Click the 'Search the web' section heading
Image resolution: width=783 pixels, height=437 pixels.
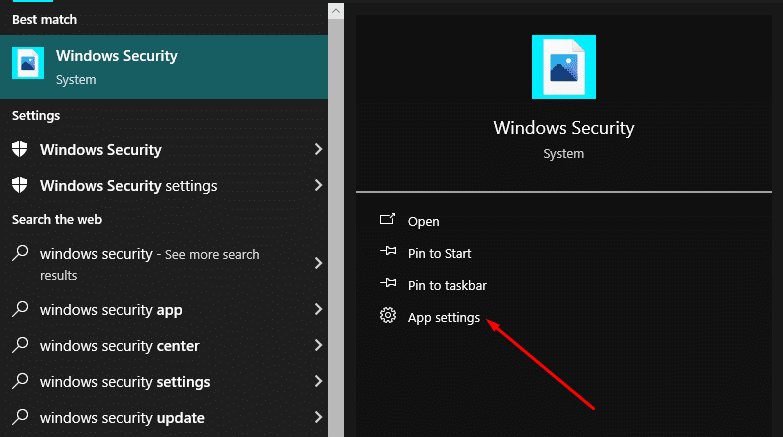[x=57, y=219]
